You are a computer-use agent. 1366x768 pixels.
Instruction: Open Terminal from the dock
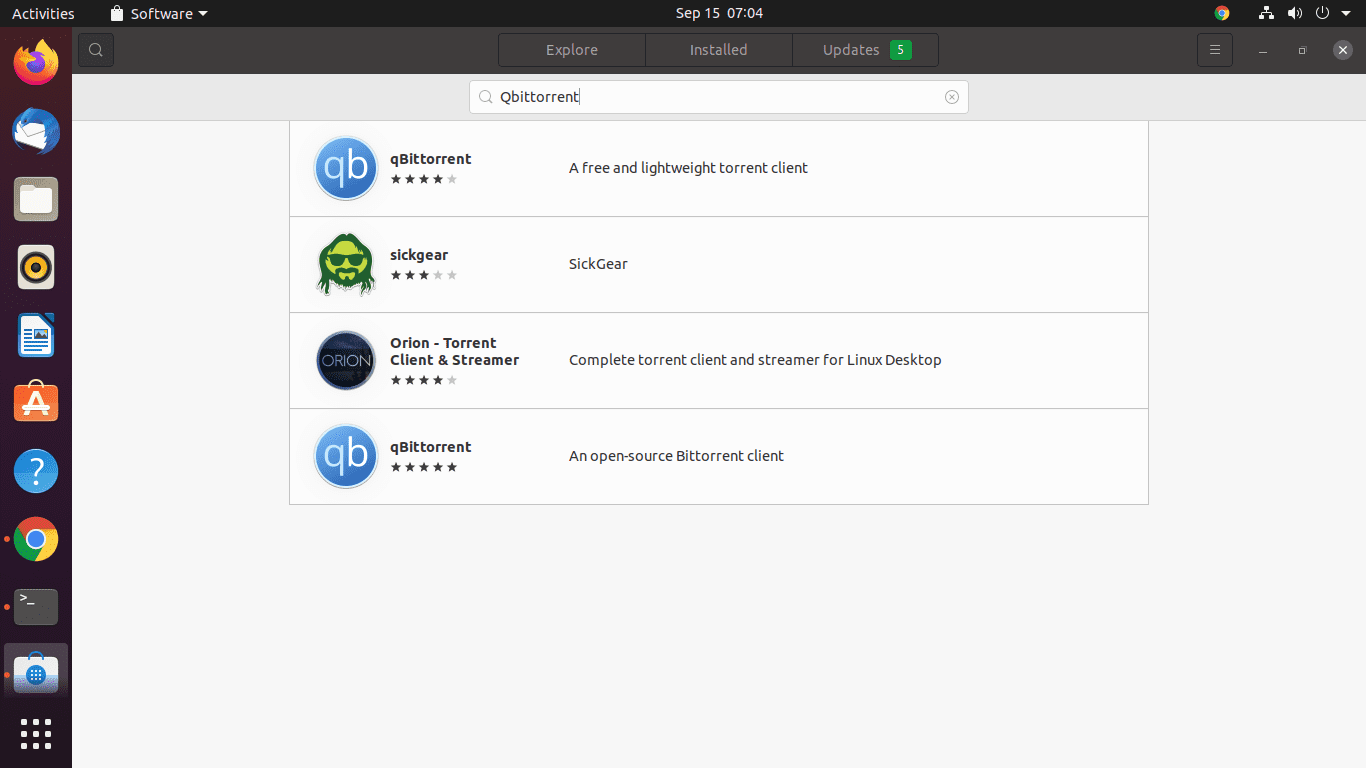click(36, 607)
